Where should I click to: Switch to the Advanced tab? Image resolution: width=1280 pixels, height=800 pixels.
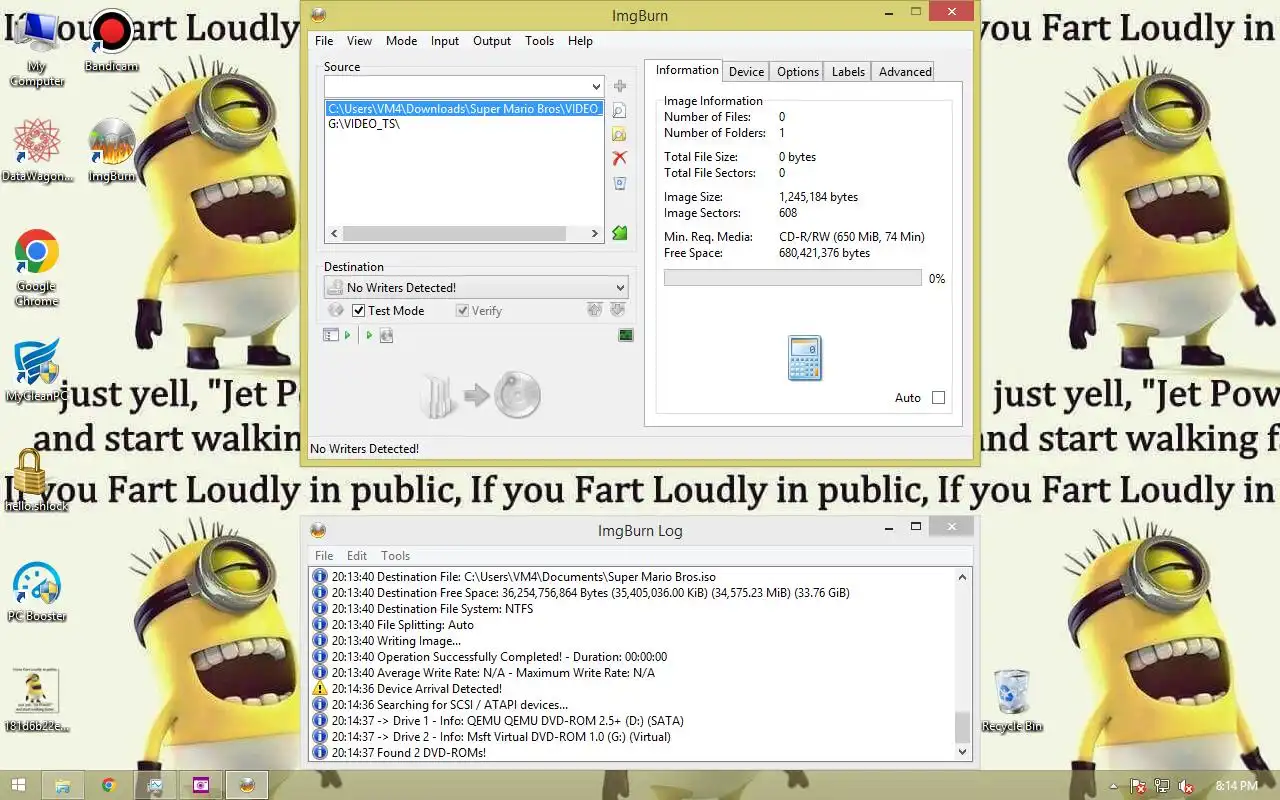[x=905, y=72]
